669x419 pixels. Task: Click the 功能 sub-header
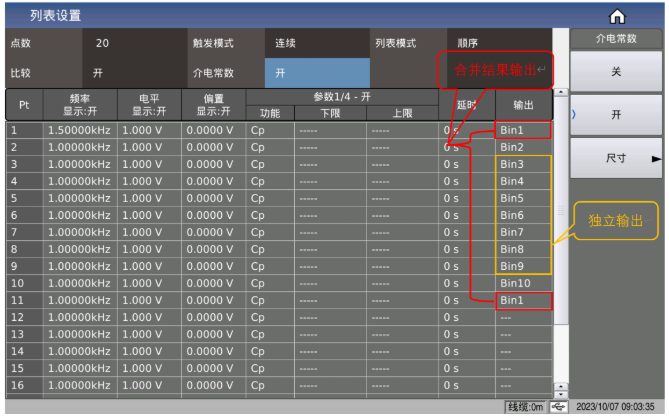[x=270, y=113]
